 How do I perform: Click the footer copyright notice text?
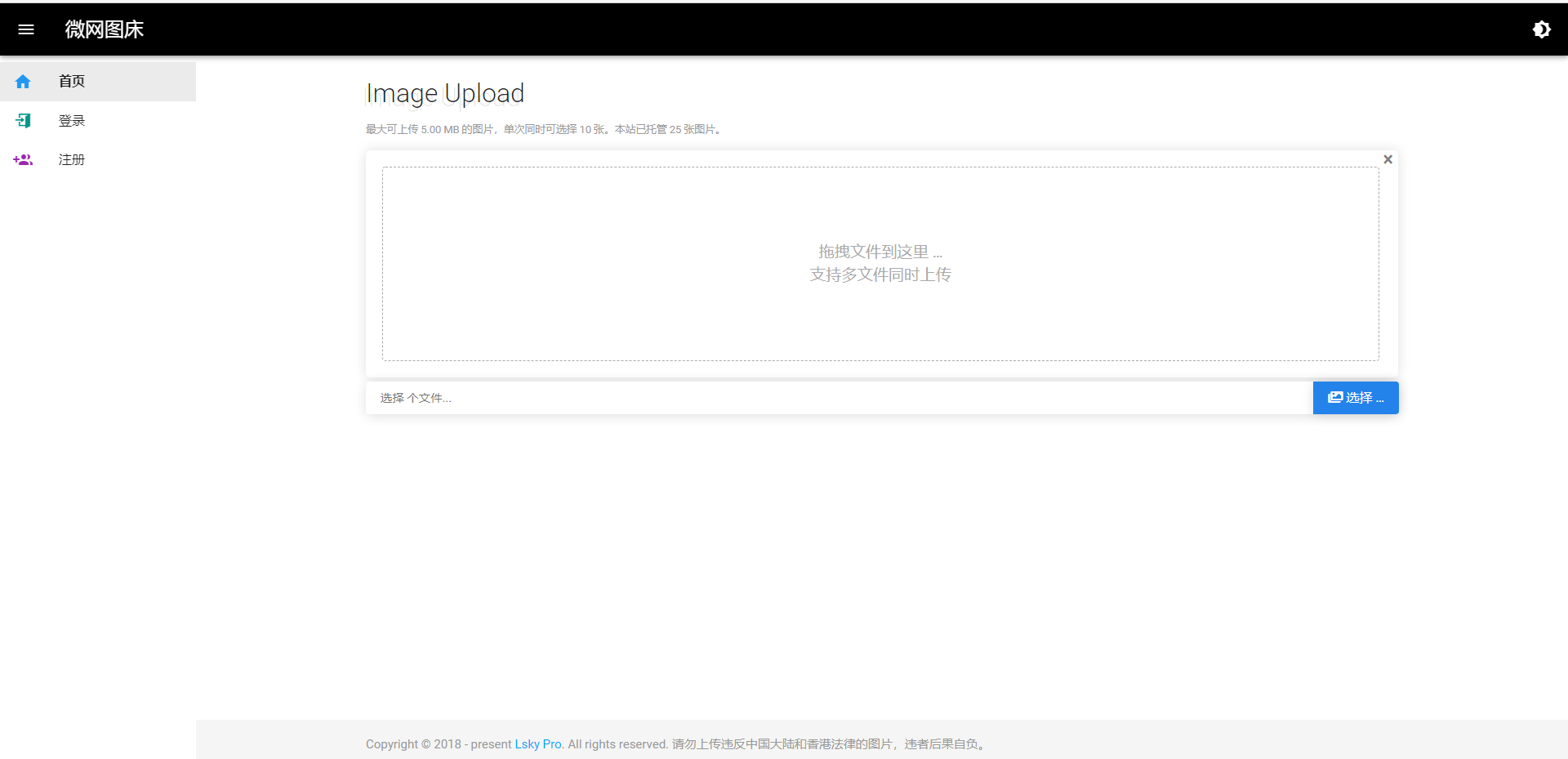pos(677,744)
